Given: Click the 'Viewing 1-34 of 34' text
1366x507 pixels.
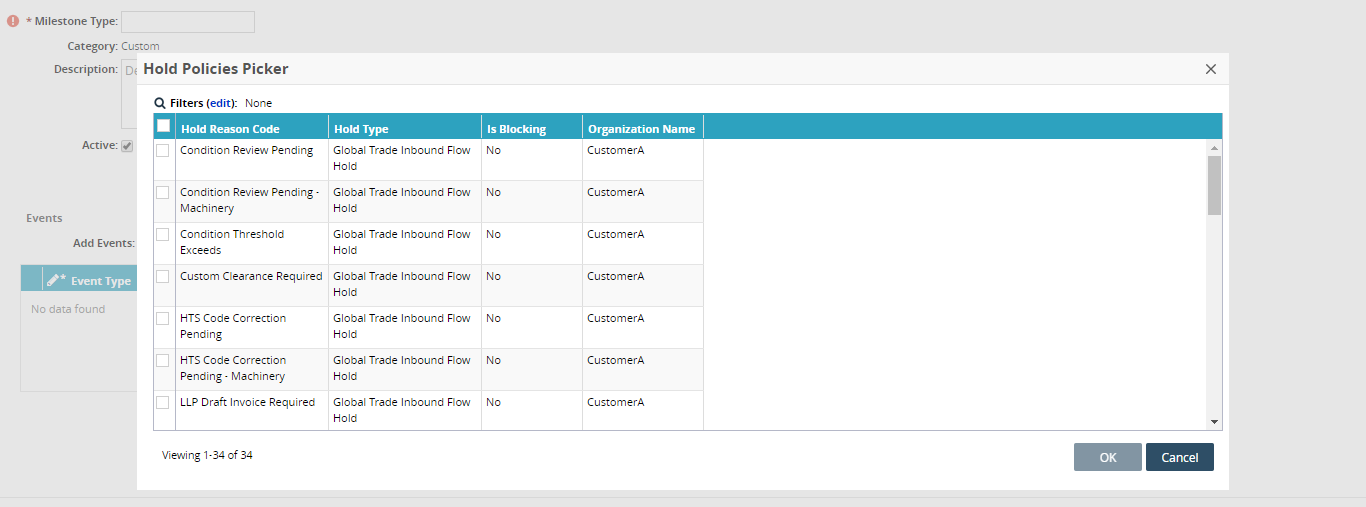Looking at the screenshot, I should tap(207, 455).
